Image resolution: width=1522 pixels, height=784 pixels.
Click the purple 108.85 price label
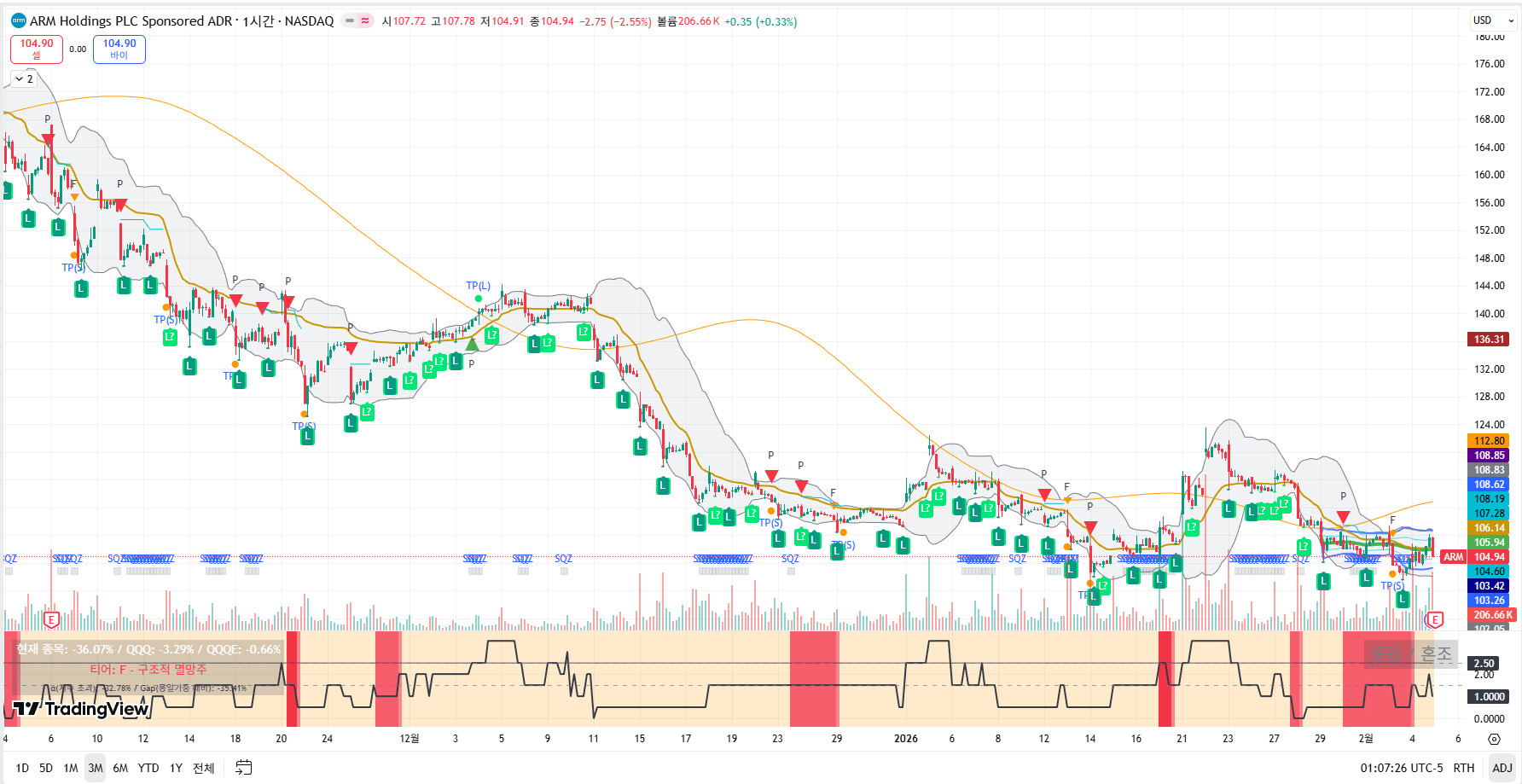coord(1490,456)
